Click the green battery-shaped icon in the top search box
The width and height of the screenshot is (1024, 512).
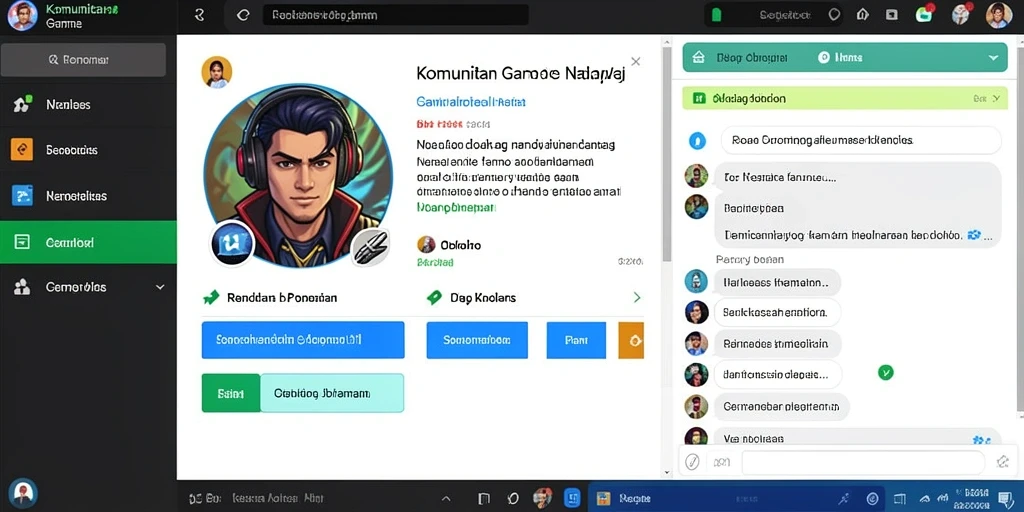(x=716, y=15)
